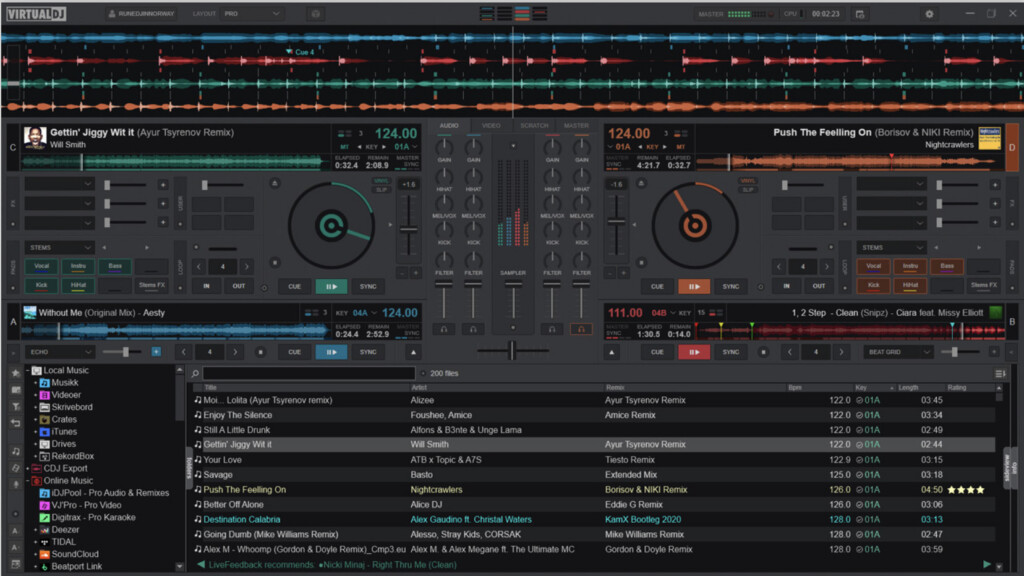This screenshot has width=1024, height=576.
Task: Click the user profile RUNEDJINNORWAY
Action: click(x=142, y=14)
